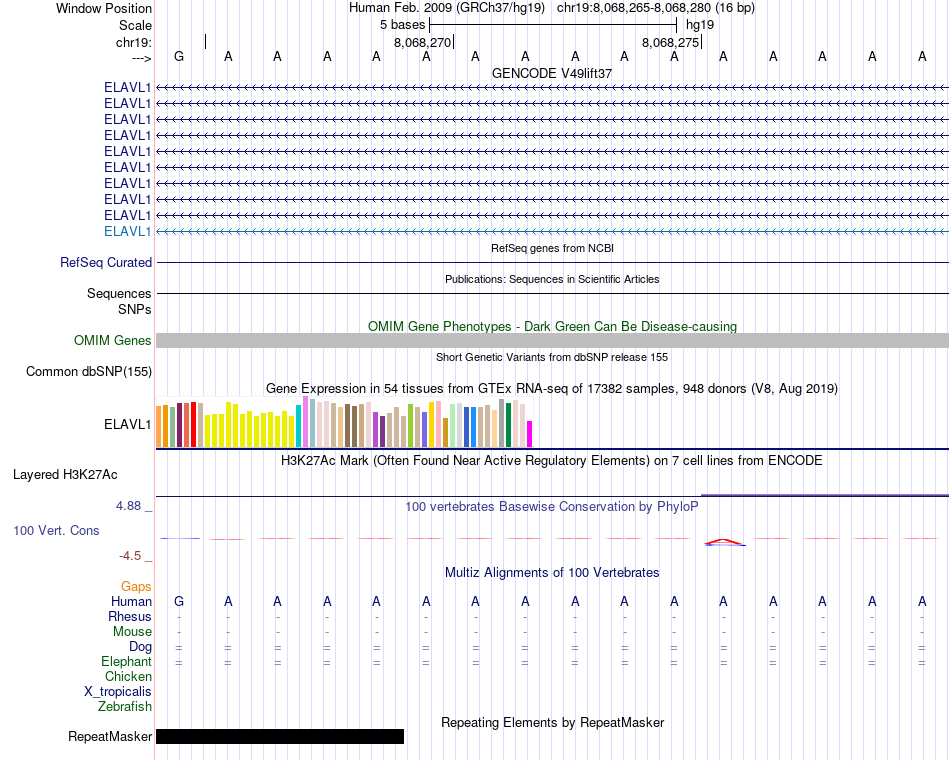Screen dimensions: 950x760
Task: Click the Elephant species label
Action: [x=126, y=661]
